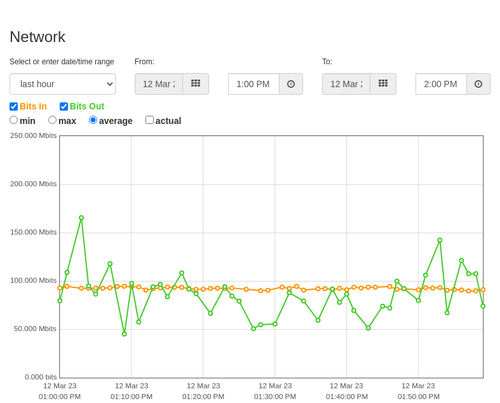Click the 'From:' label
This screenshot has height=403, width=500.
[144, 62]
